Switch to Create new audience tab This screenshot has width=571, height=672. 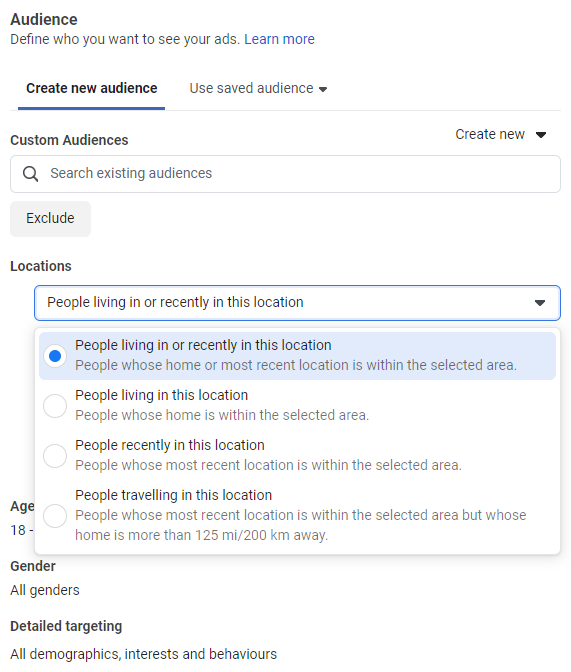click(x=91, y=88)
